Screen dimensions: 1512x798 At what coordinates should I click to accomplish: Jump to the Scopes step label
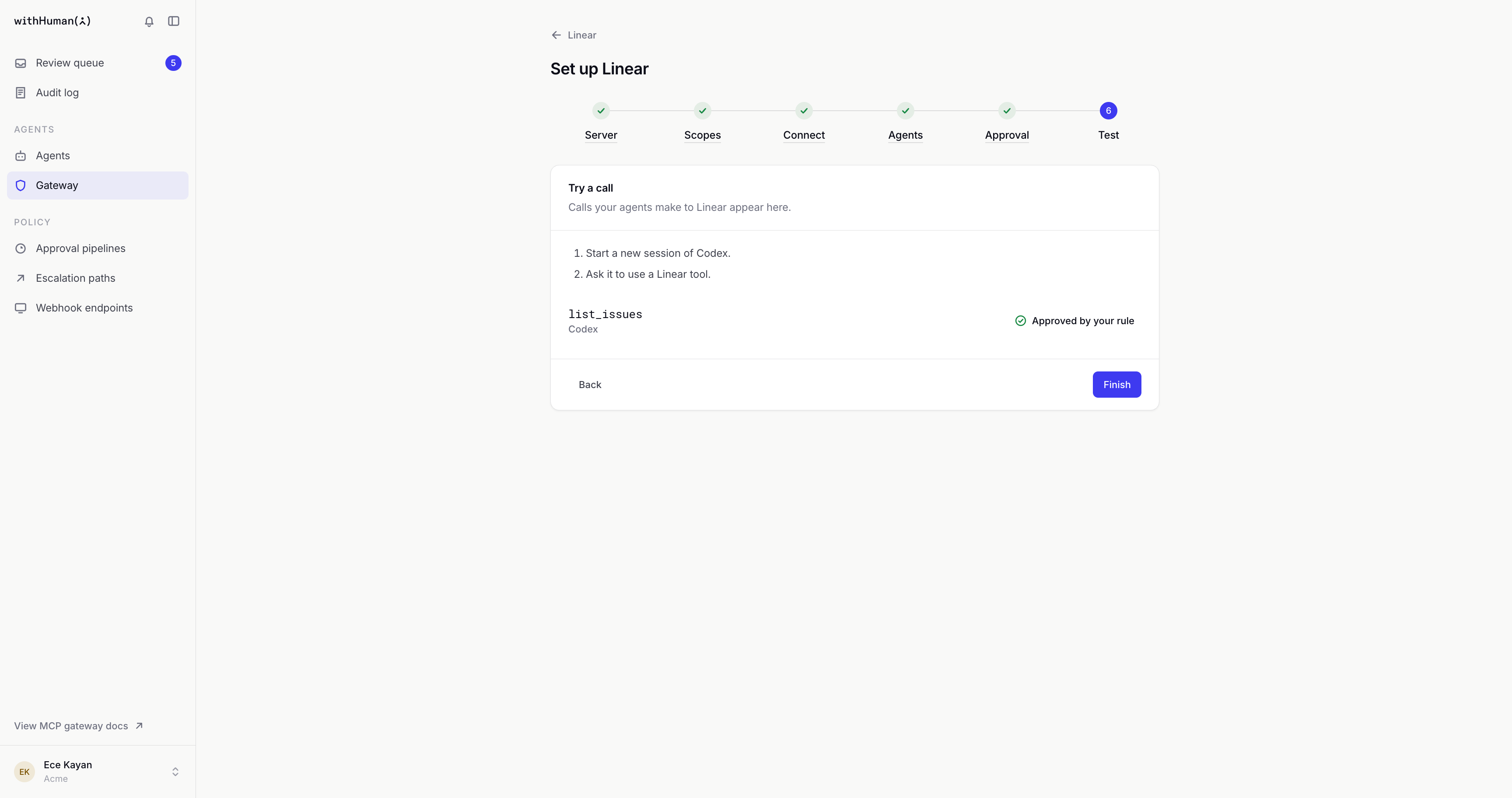[703, 135]
